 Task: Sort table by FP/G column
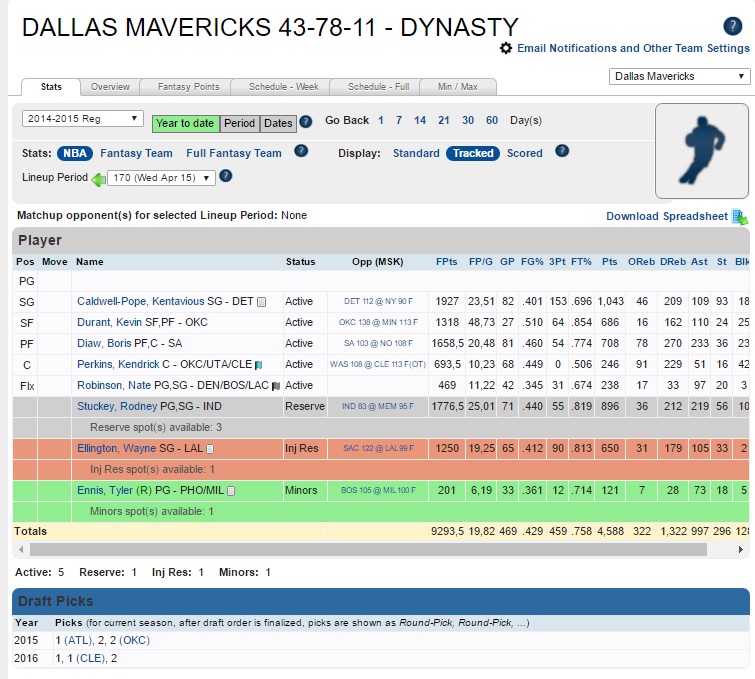click(481, 261)
